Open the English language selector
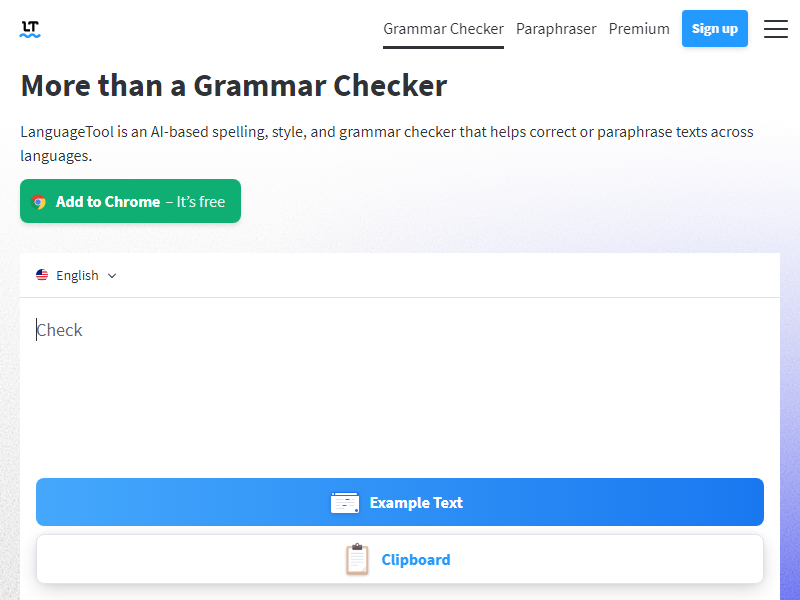This screenshot has height=600, width=800. (x=77, y=275)
